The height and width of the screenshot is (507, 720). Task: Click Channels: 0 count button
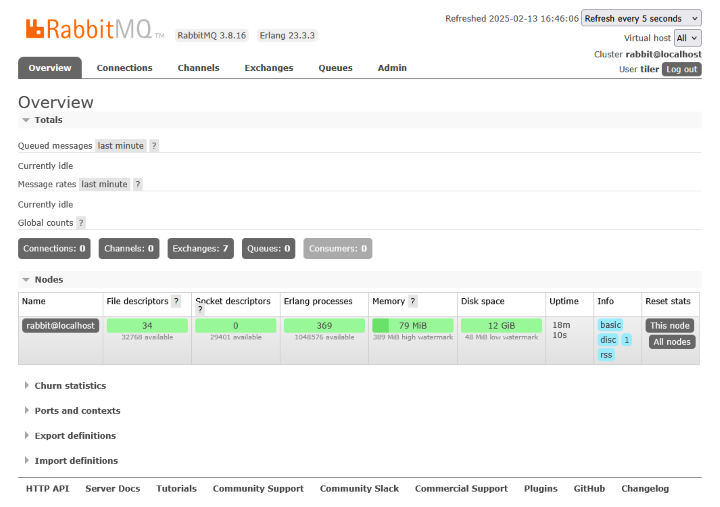pyautogui.click(x=129, y=248)
